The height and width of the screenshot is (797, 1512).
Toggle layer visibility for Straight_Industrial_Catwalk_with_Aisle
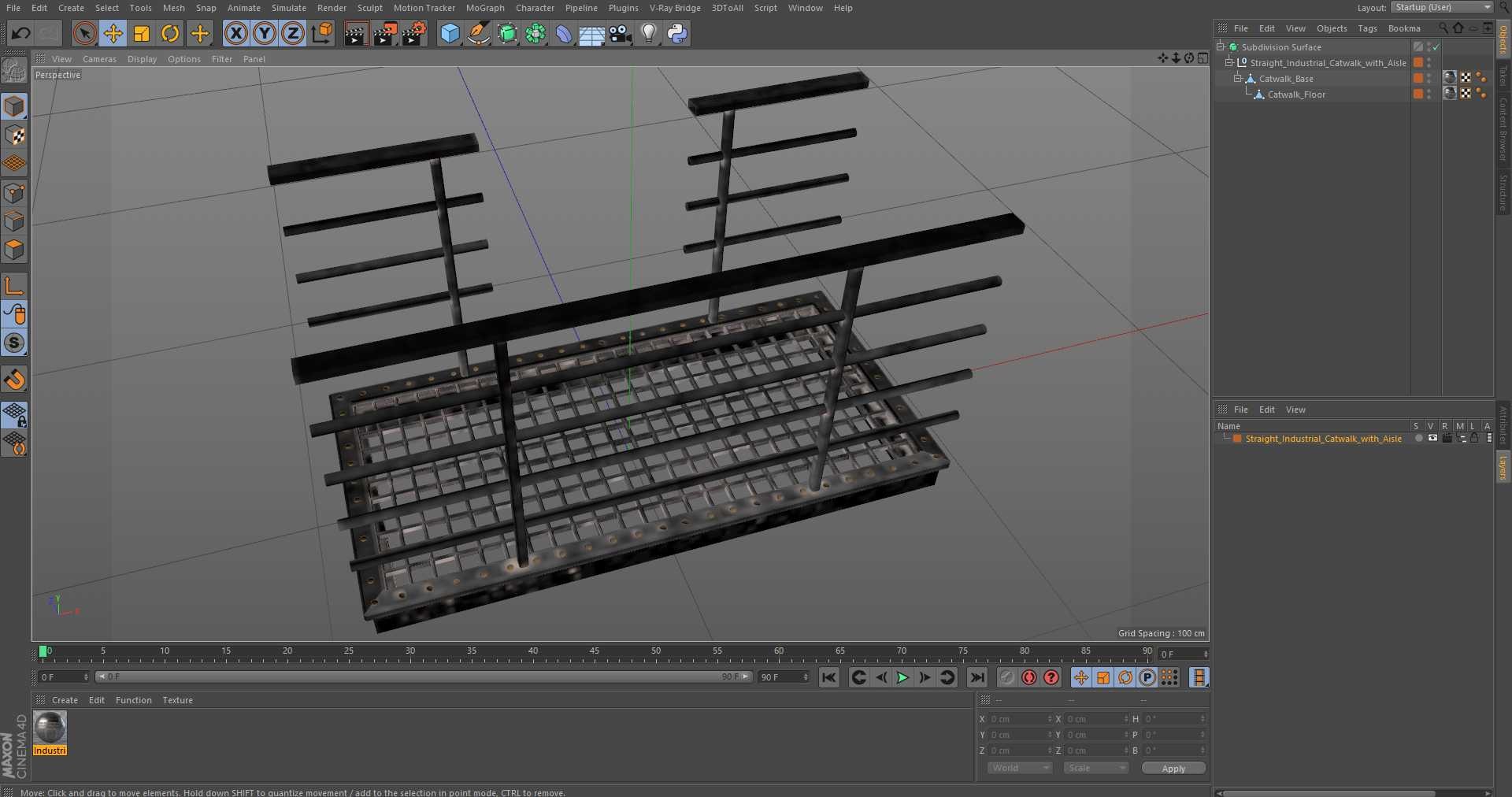[x=1432, y=438]
